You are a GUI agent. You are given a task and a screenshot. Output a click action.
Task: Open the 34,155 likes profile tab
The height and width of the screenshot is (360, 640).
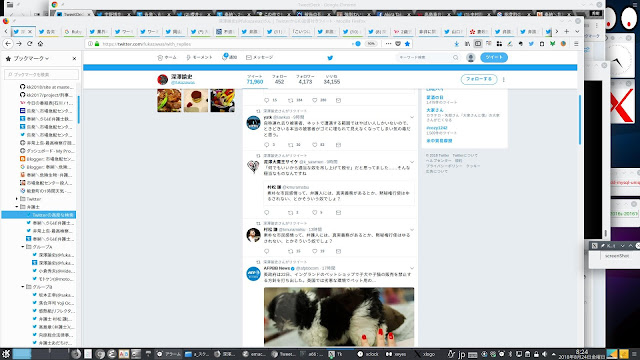coord(331,80)
